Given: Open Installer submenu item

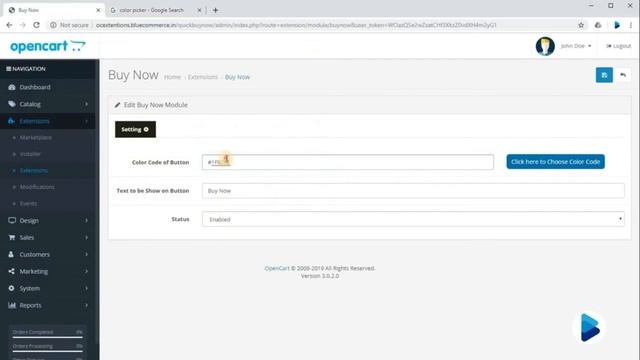Looking at the screenshot, I should pyautogui.click(x=30, y=154).
